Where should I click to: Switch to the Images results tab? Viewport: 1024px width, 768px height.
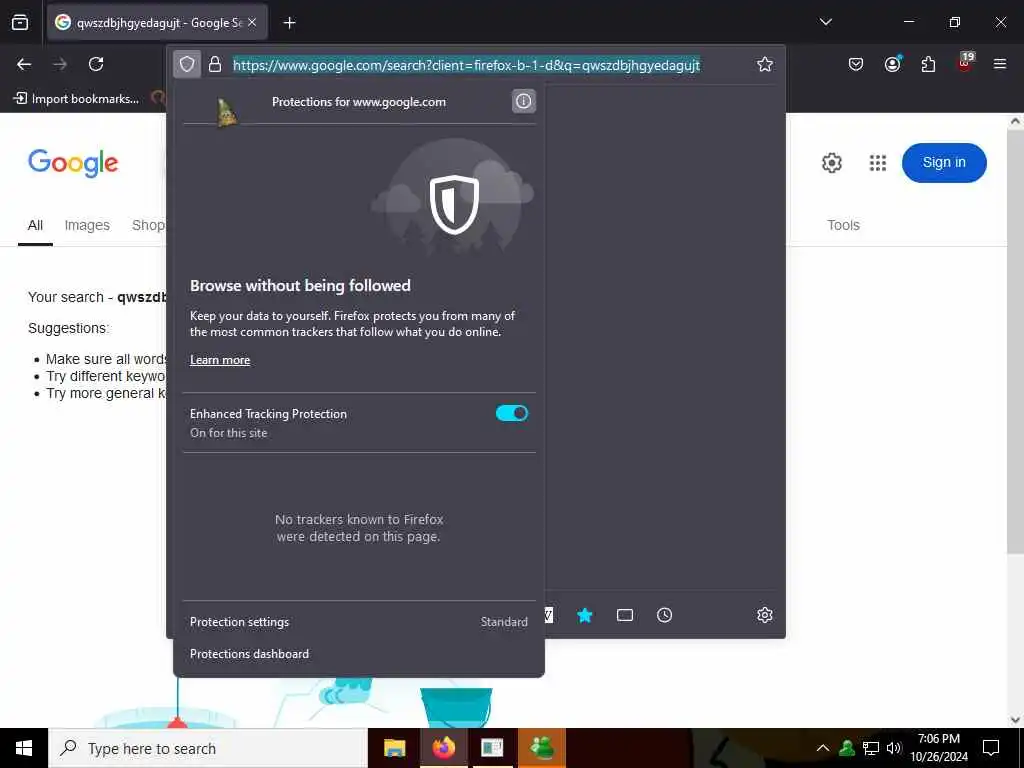pyautogui.click(x=87, y=225)
